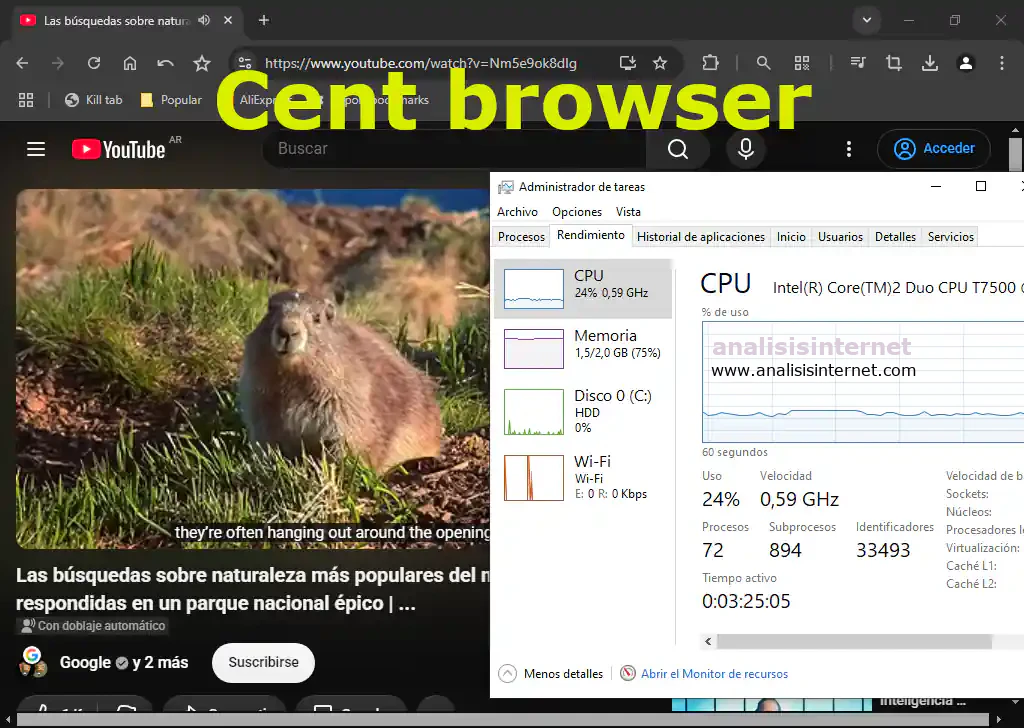Viewport: 1024px width, 728px height.
Task: Select the Disco 0 (C:) item
Action: (x=583, y=411)
